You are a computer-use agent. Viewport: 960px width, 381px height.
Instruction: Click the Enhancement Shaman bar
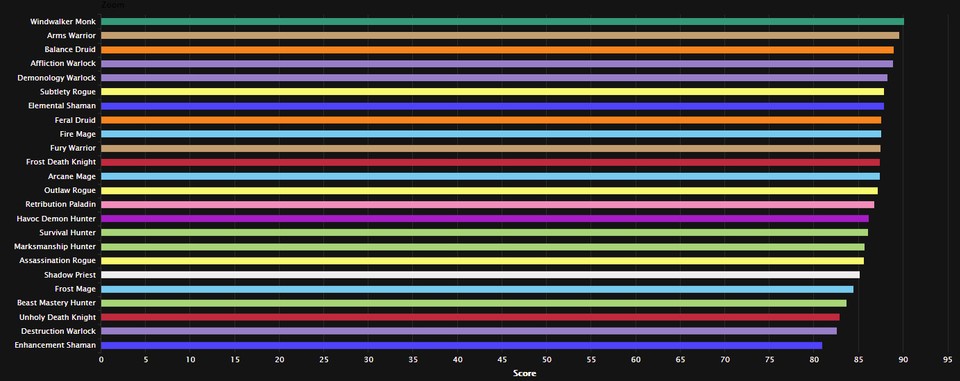point(462,345)
